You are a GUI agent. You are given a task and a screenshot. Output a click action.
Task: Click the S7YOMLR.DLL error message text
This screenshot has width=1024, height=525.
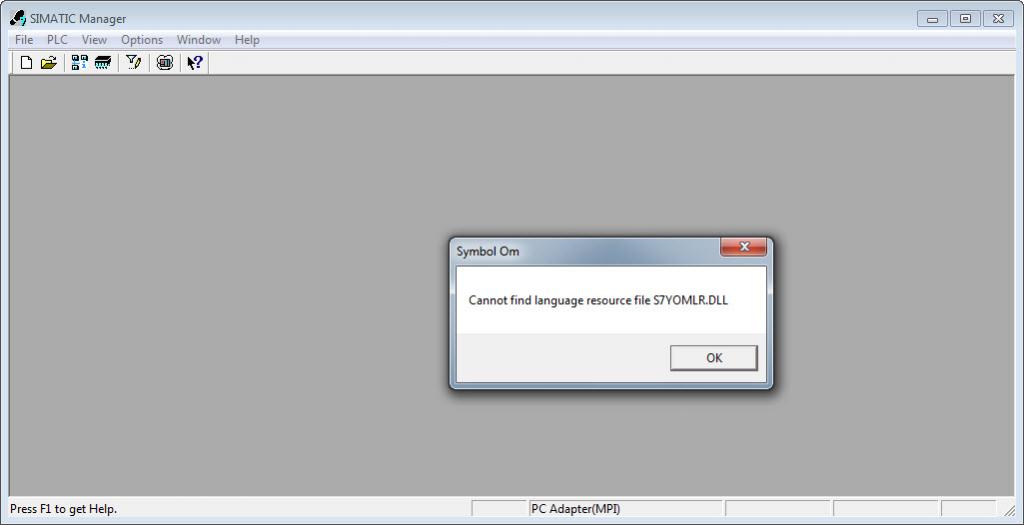click(598, 300)
